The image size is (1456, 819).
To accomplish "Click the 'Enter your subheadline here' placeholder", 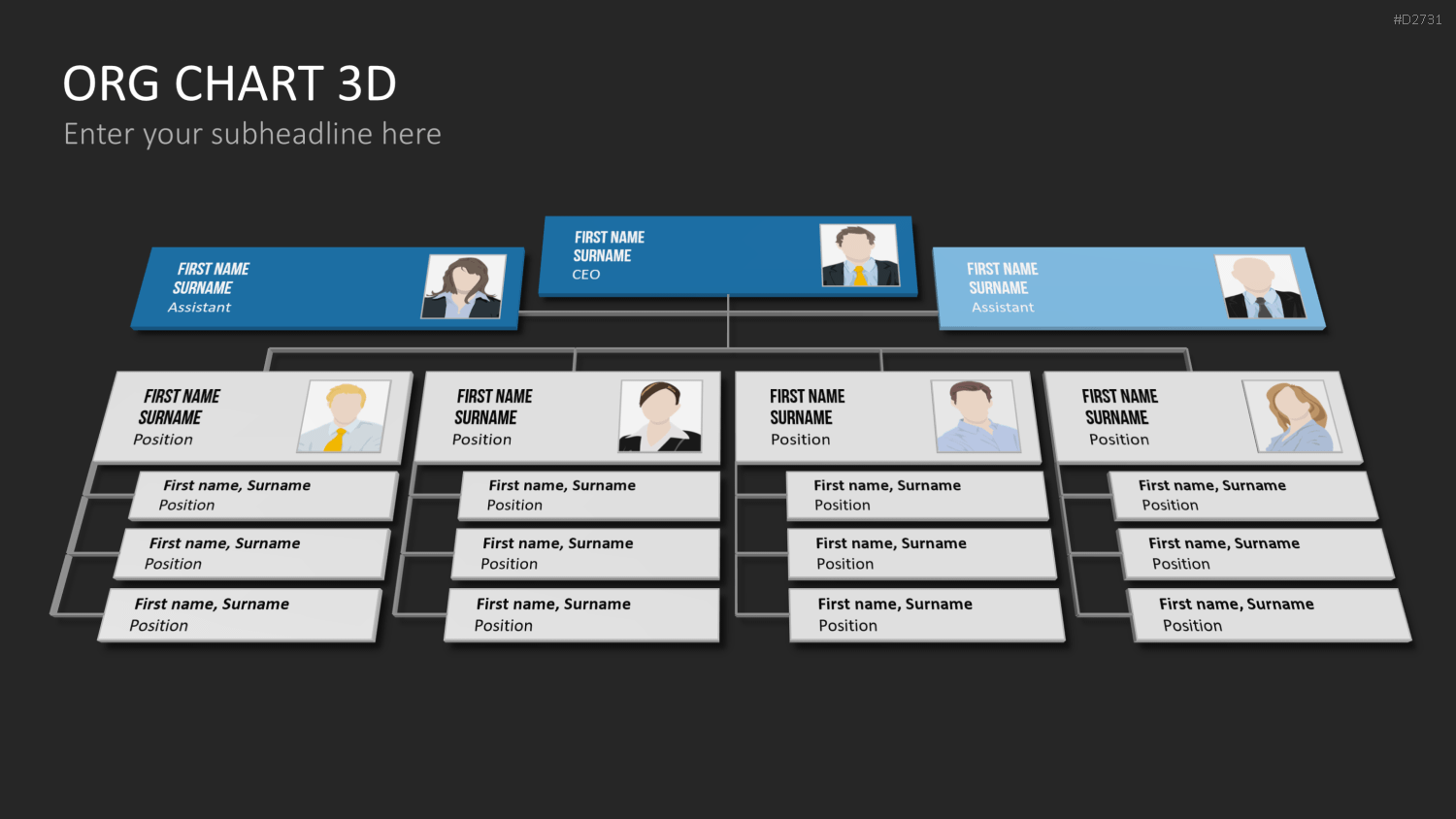I will click(x=252, y=134).
